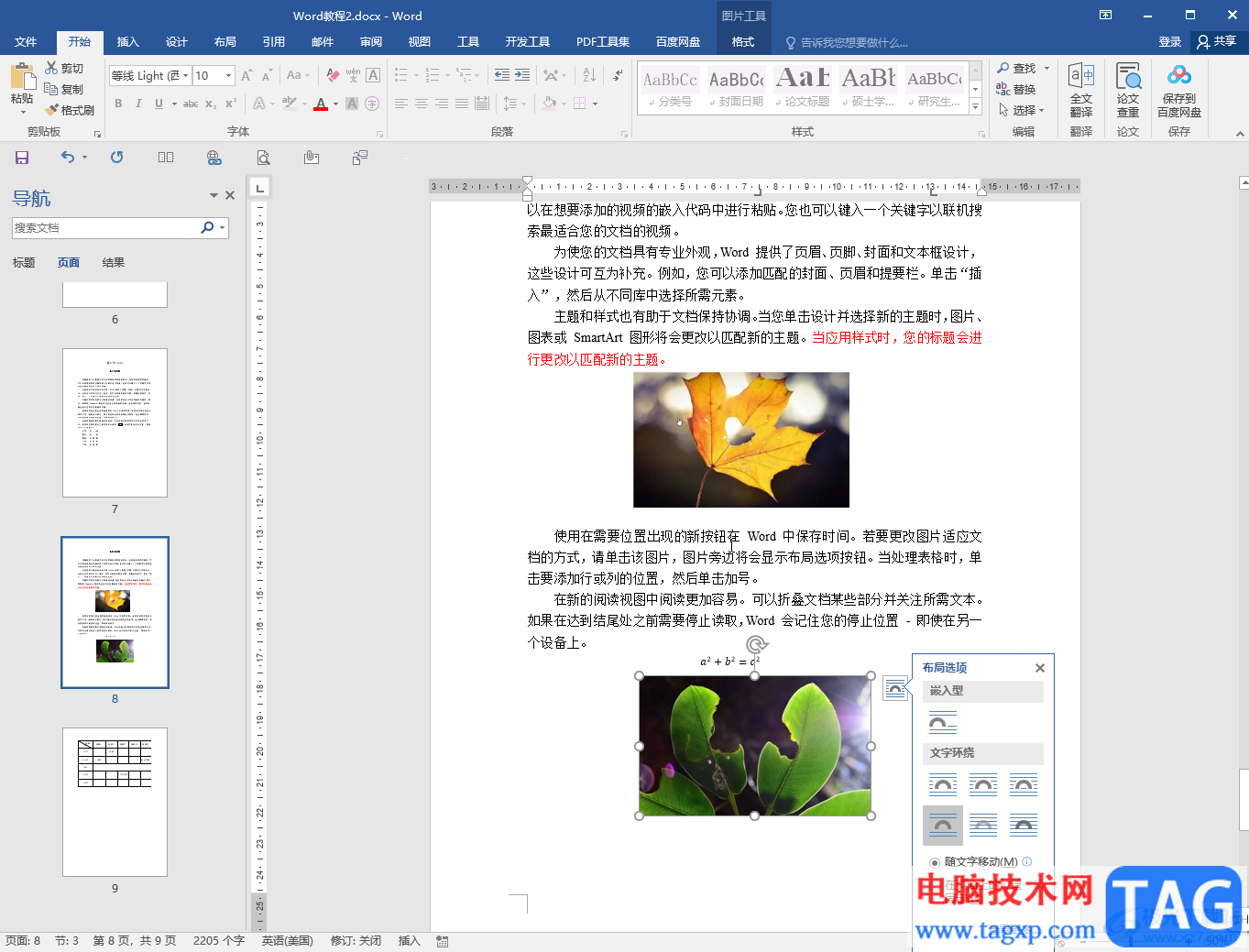
Task: Choose the Square text wrapping layout option
Action: coord(943,785)
